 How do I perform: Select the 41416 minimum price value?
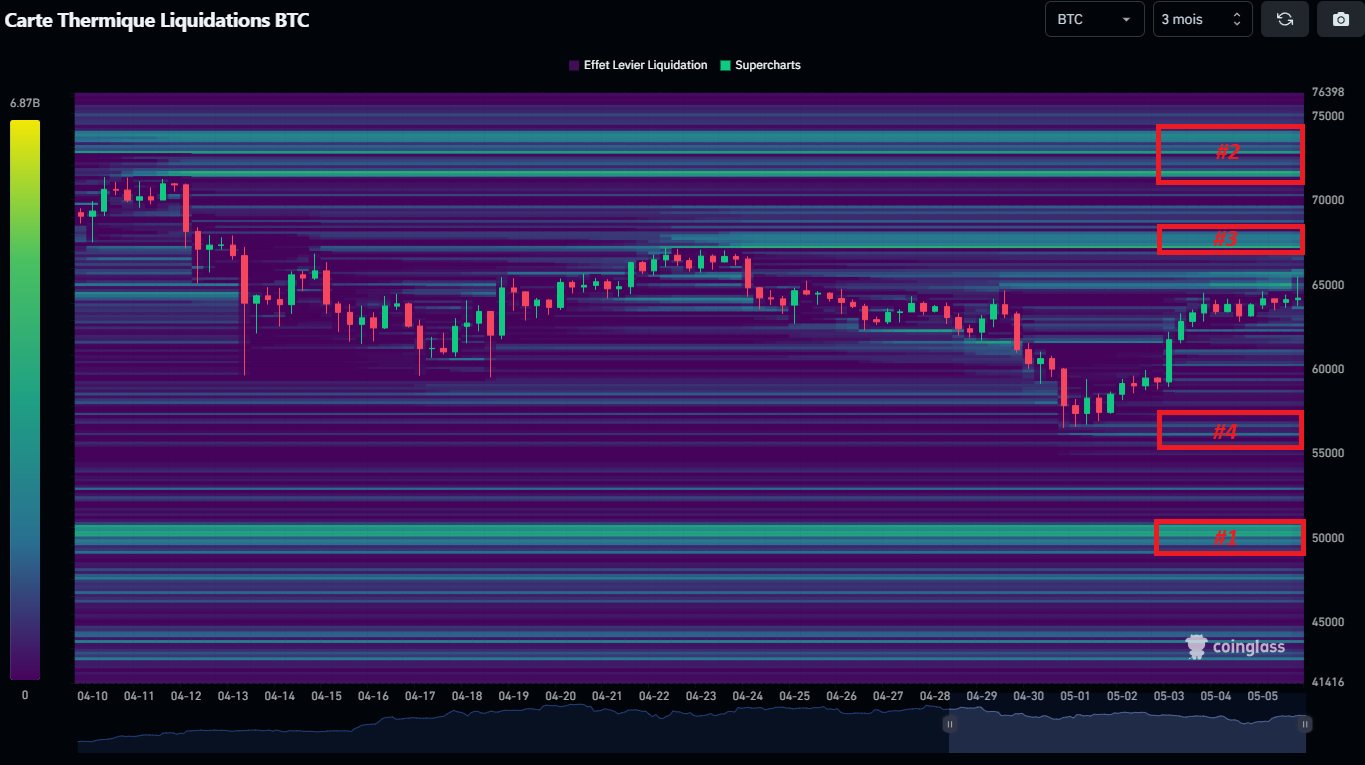(x=1328, y=681)
